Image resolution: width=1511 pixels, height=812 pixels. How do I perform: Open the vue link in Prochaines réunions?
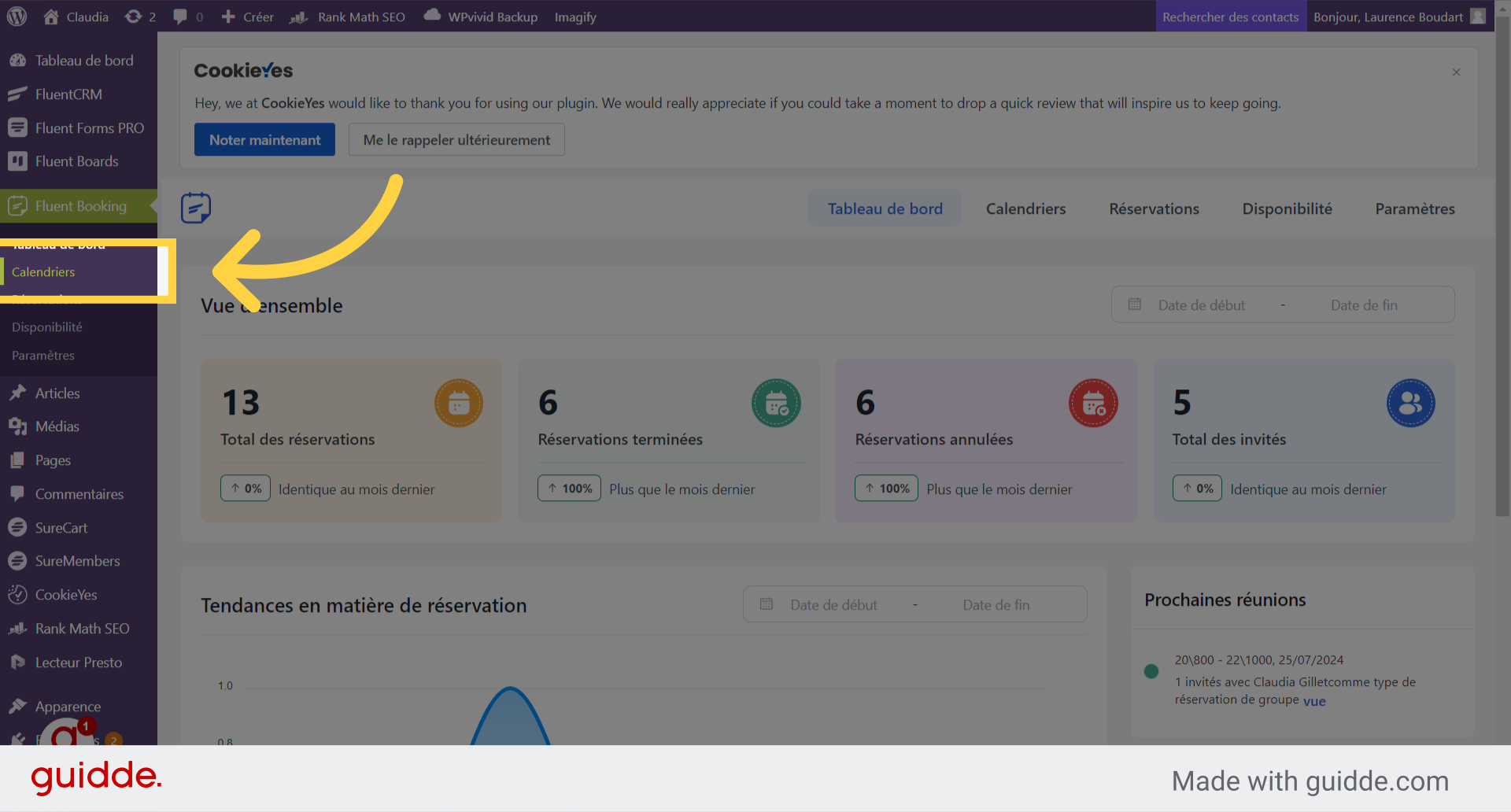click(1314, 701)
